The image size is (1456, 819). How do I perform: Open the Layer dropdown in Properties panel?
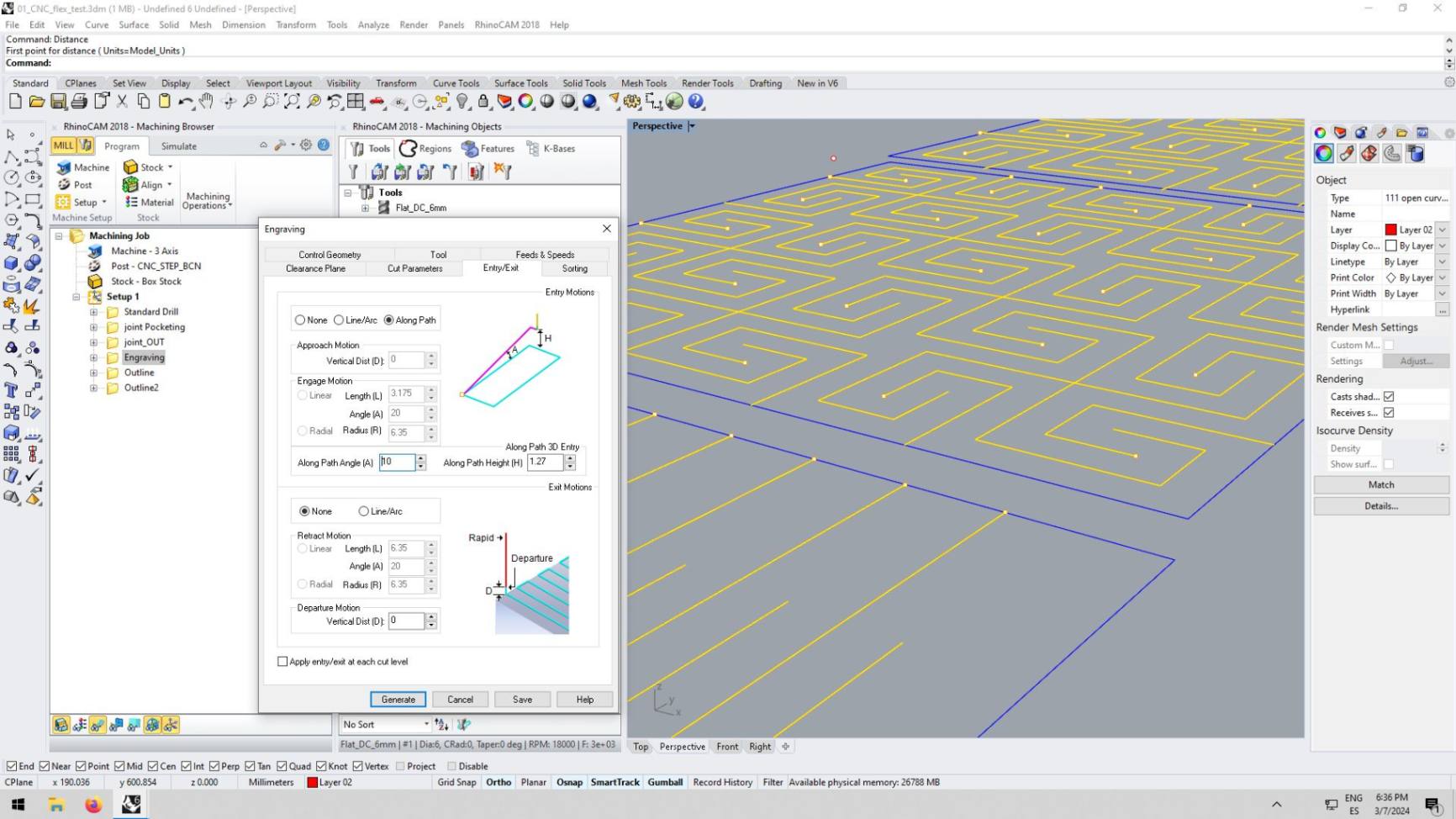coord(1443,230)
